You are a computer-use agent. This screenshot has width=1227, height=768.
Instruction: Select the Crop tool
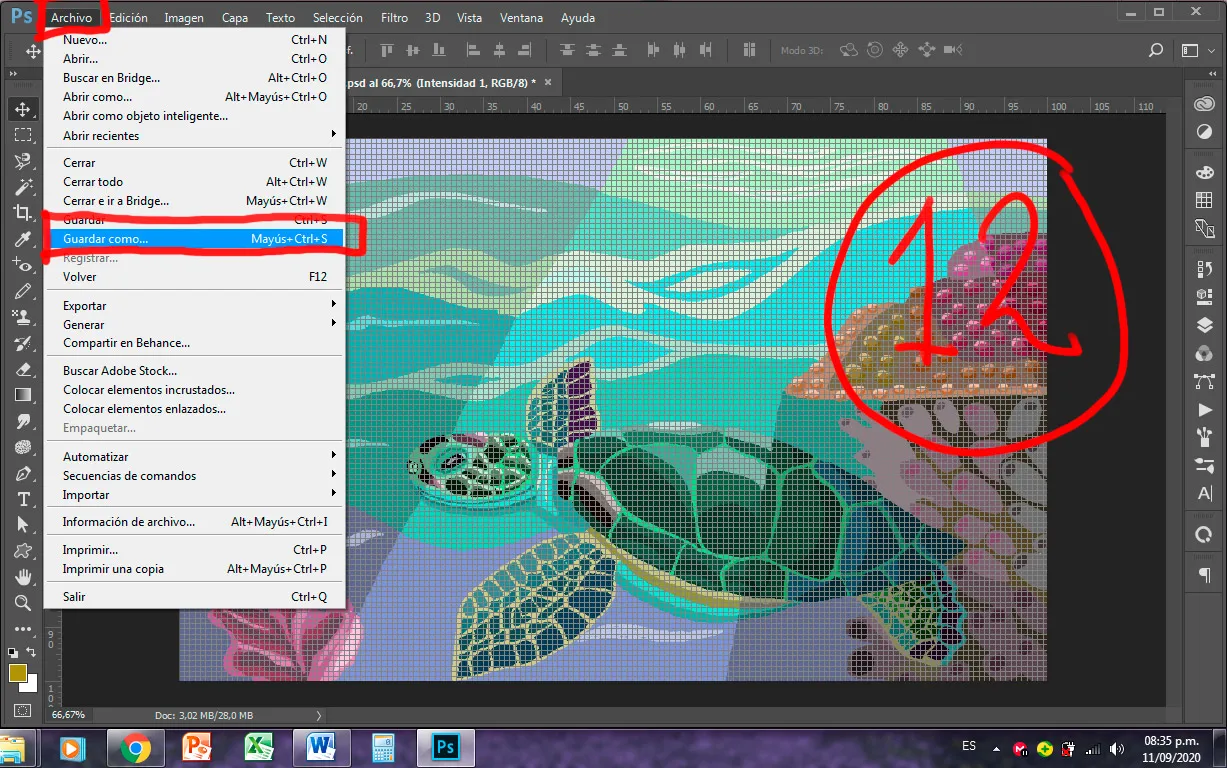coord(22,212)
